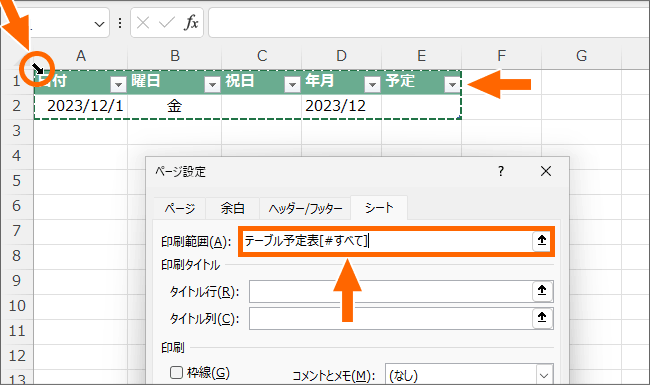Switch to ページ tab in dialog
The height and width of the screenshot is (385, 650).
(179, 208)
